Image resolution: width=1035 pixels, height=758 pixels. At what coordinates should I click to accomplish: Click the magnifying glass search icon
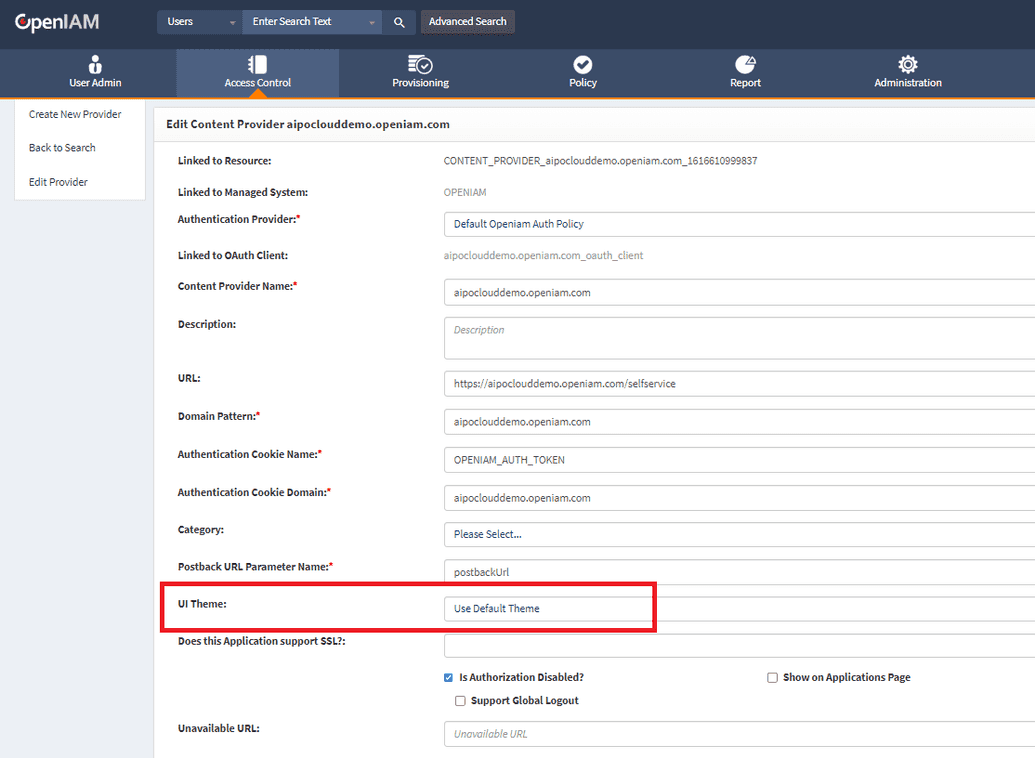click(x=398, y=22)
